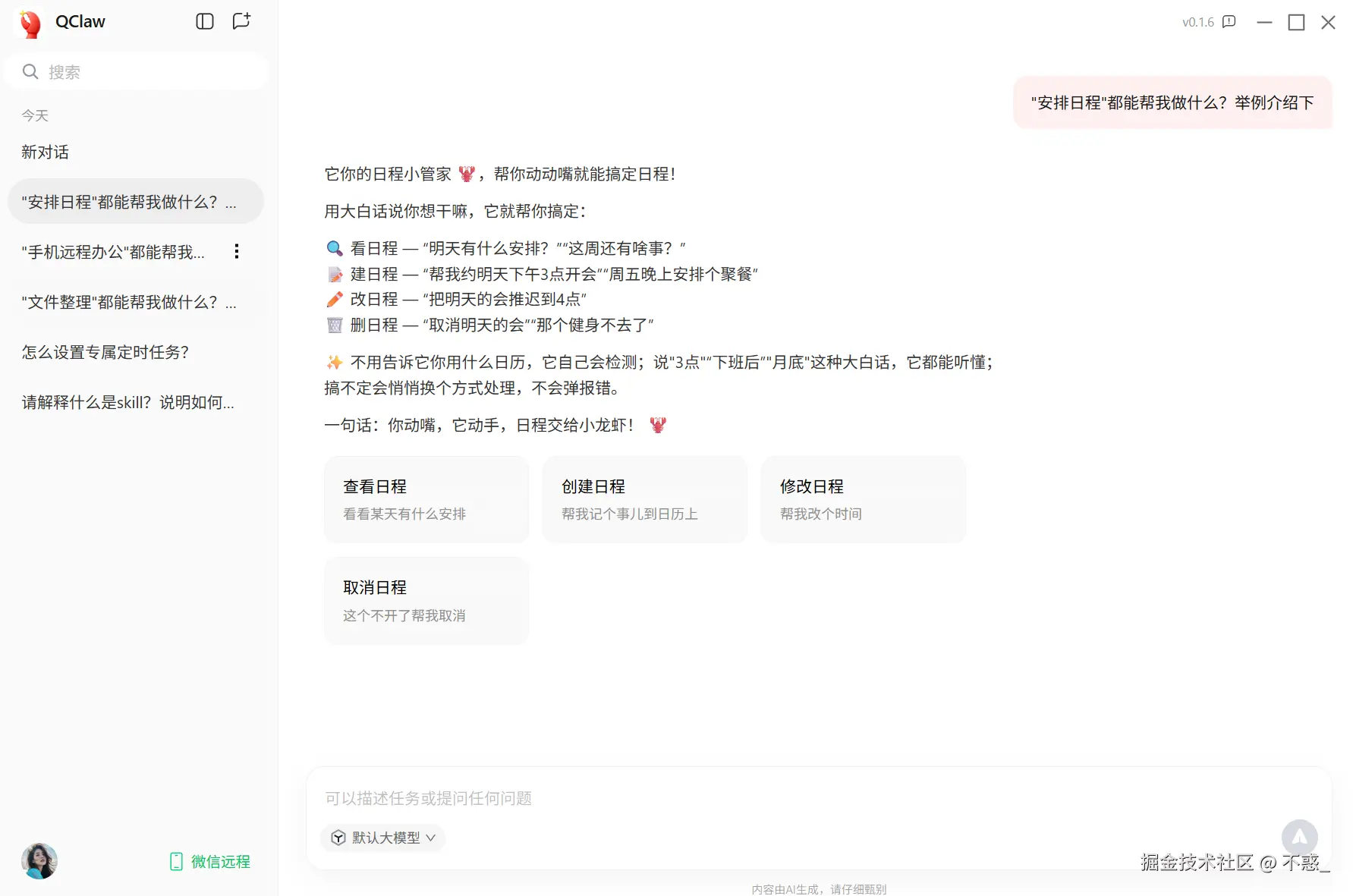Viewport: 1353px width, 896px height.
Task: Click the WeChat remote phone icon
Action: [x=176, y=862]
